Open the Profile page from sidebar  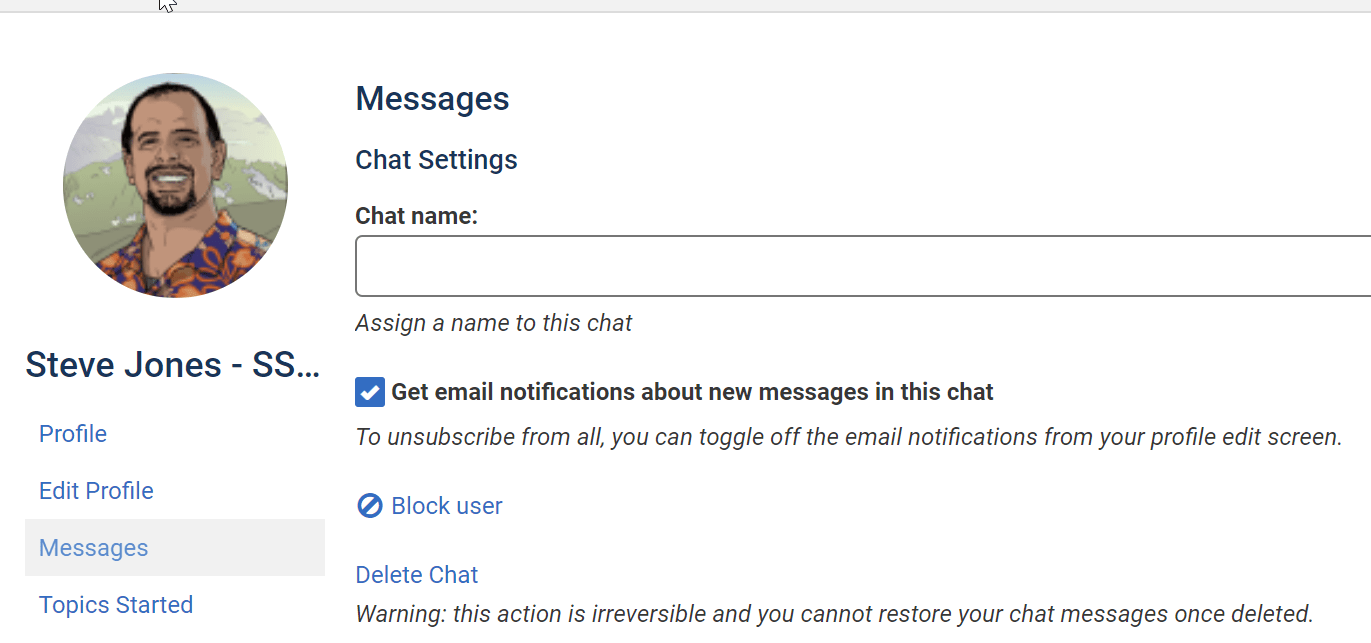click(73, 434)
